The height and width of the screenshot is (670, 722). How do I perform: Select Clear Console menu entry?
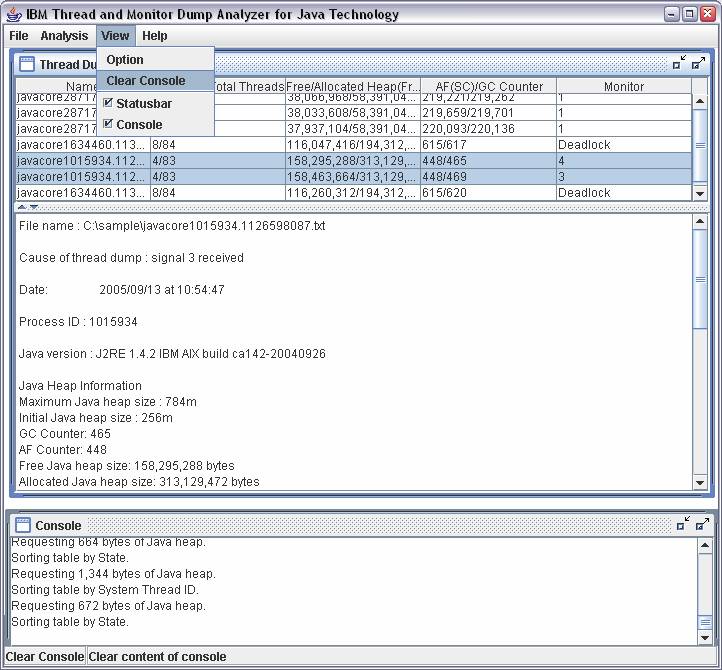(x=156, y=81)
